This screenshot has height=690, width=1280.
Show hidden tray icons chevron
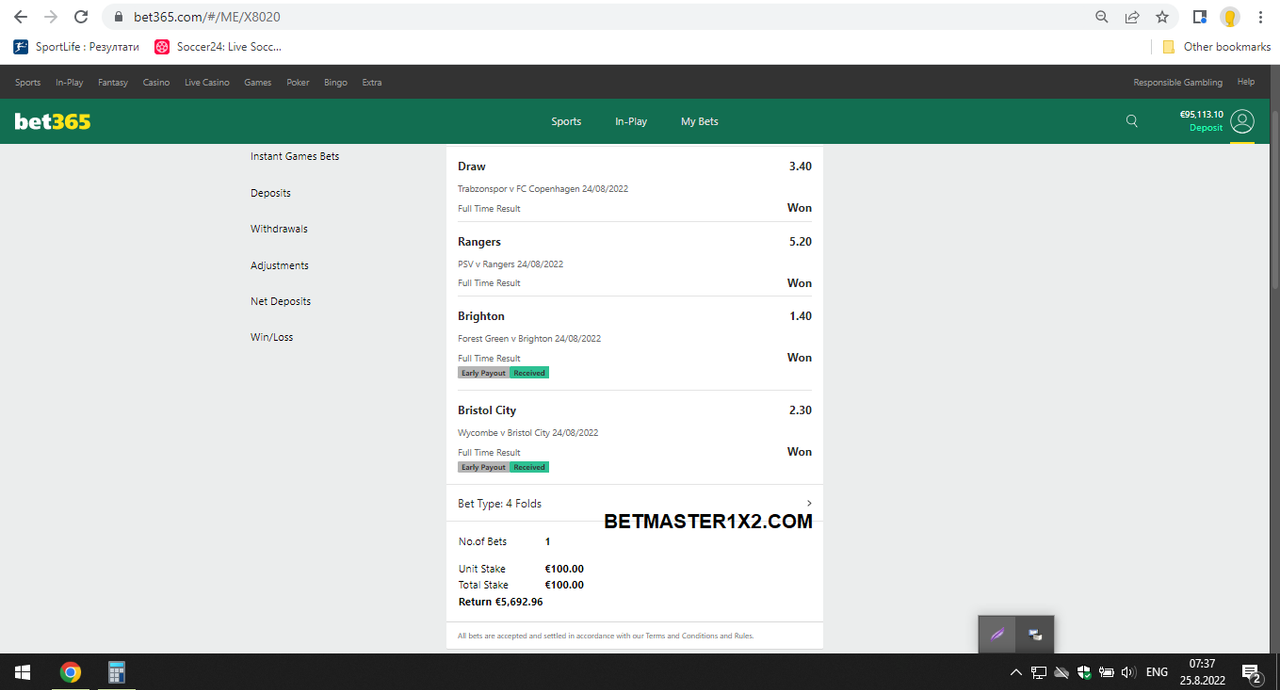(x=1016, y=672)
